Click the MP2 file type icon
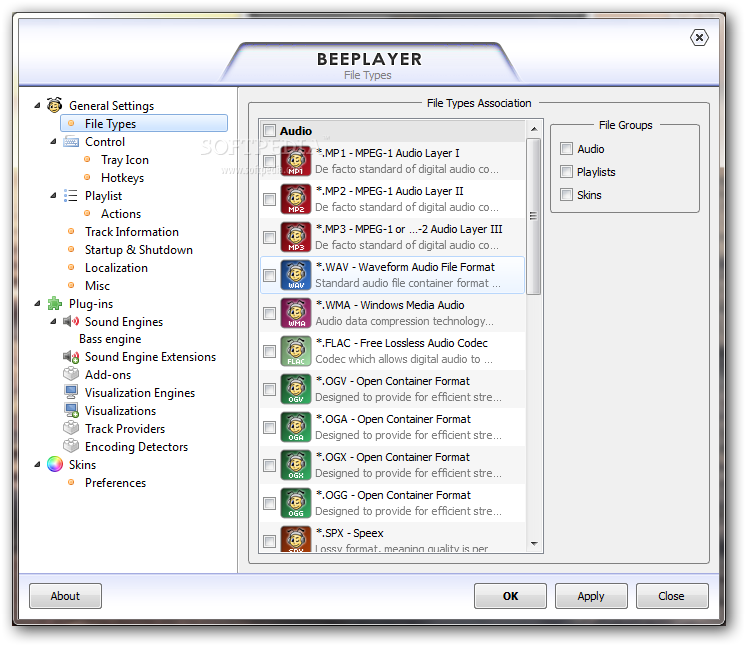746x646 pixels. tap(296, 199)
